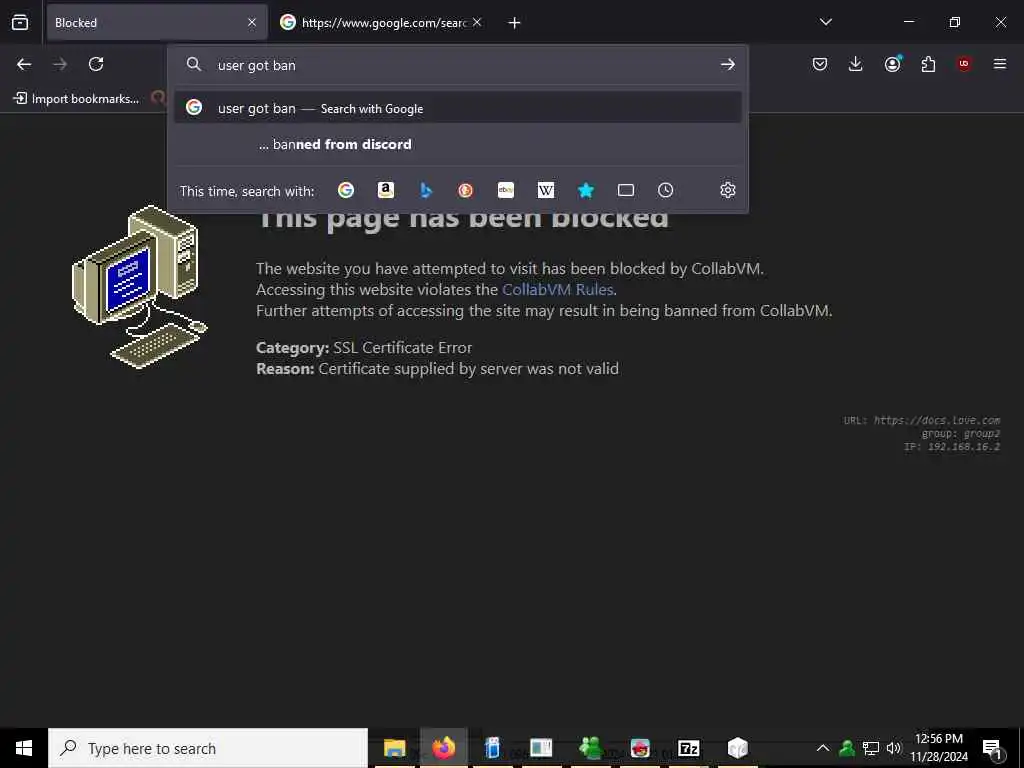Open the Extensions puzzle icon

point(928,64)
